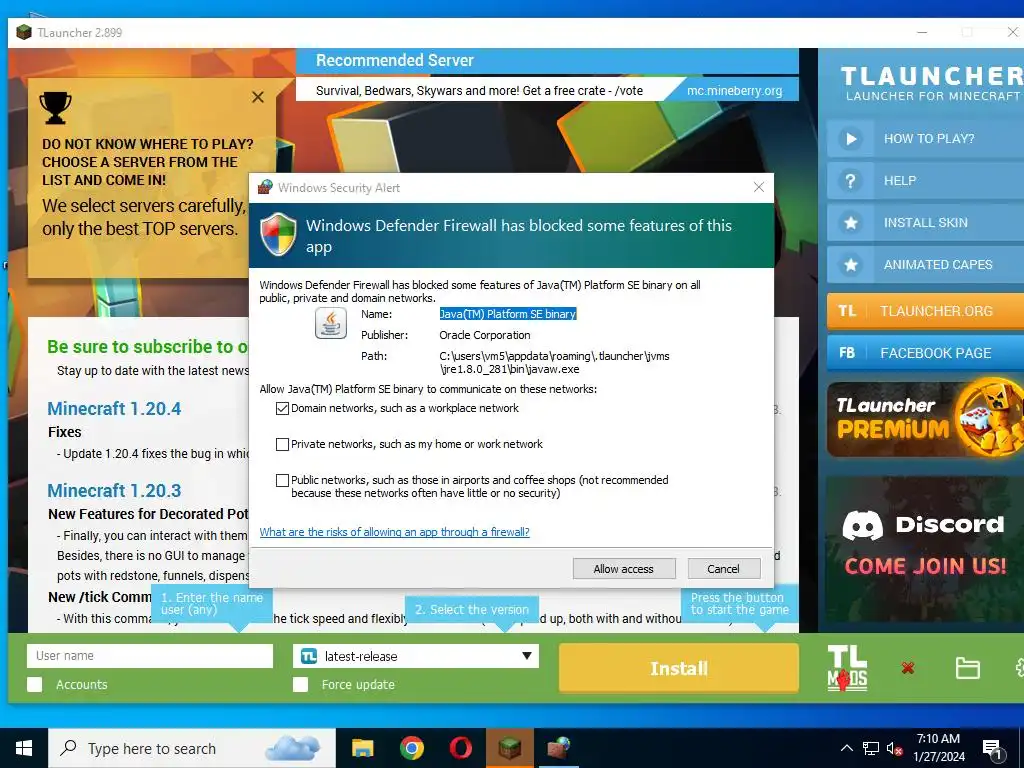The image size is (1024, 768).
Task: Open File Explorer from taskbar
Action: tap(362, 748)
